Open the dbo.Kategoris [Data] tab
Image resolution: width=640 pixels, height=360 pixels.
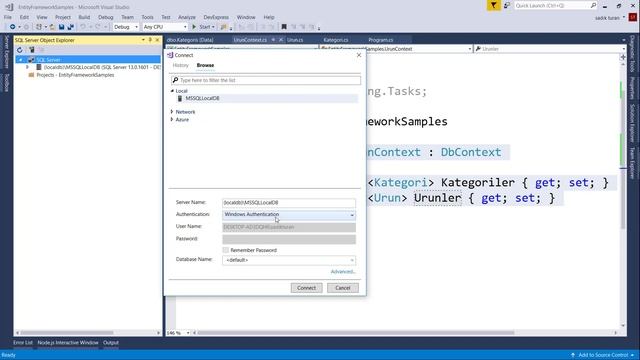190,40
